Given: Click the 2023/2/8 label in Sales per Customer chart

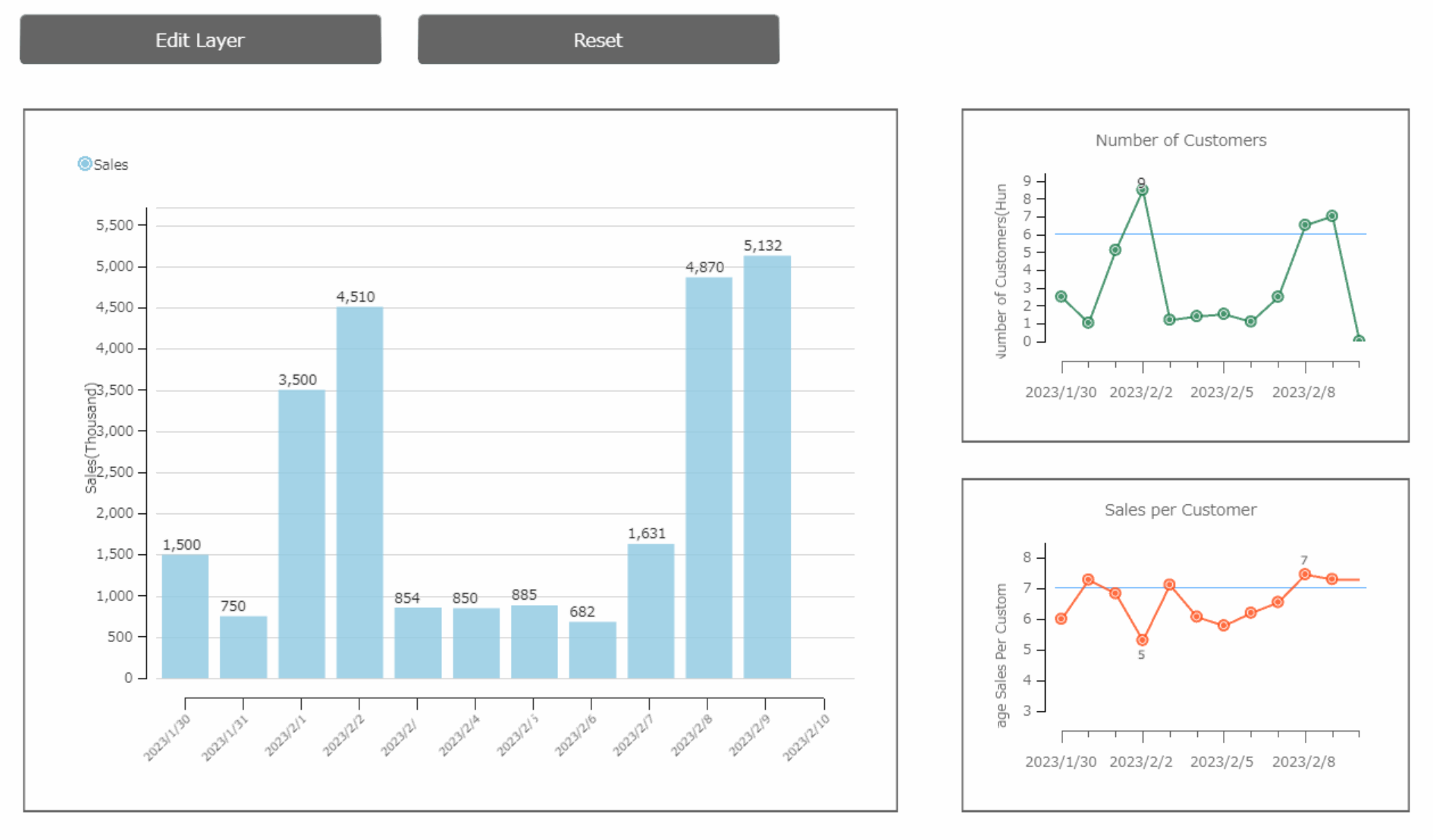Looking at the screenshot, I should pyautogui.click(x=1303, y=761).
